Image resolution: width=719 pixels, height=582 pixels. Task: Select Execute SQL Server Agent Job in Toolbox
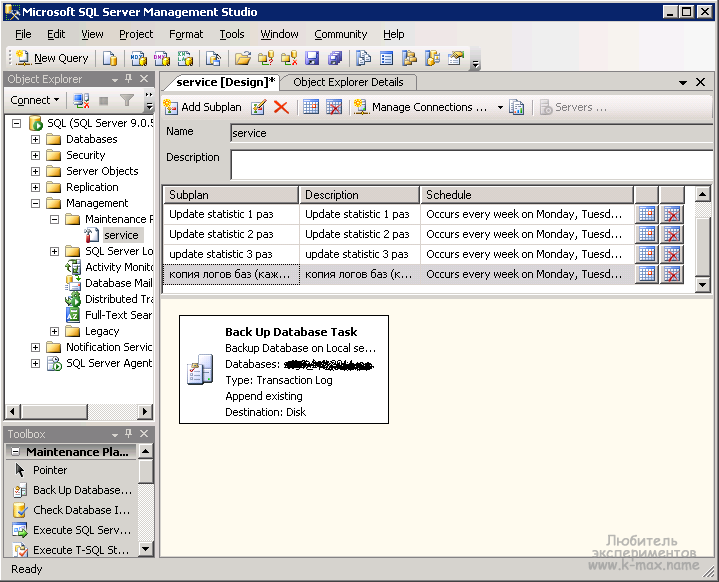72,530
